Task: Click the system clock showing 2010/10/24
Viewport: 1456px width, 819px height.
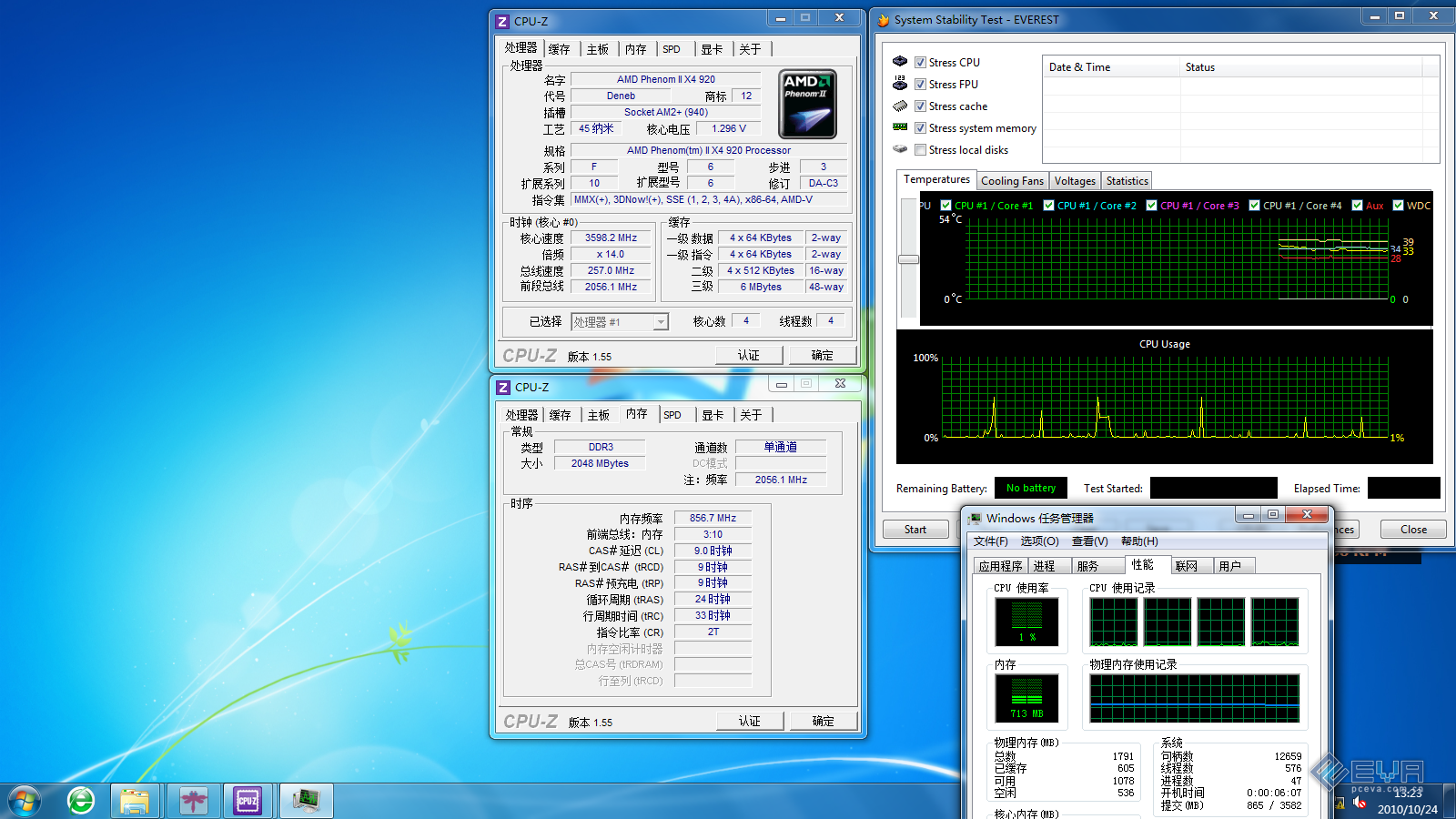Action: tap(1407, 802)
